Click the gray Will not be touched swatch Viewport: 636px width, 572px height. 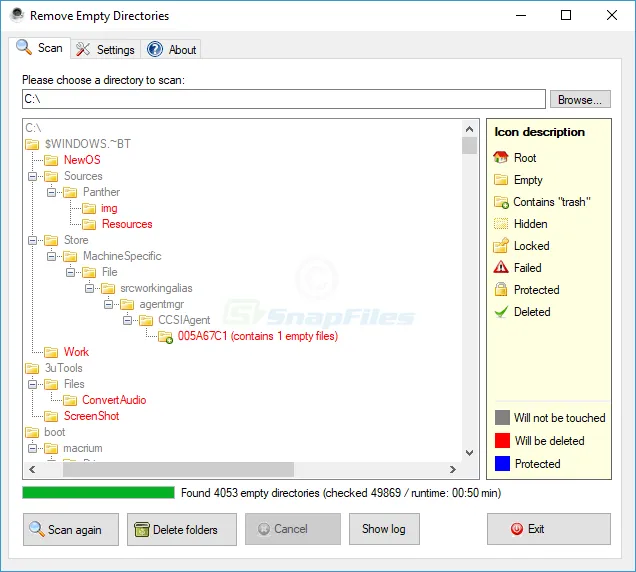pos(502,417)
